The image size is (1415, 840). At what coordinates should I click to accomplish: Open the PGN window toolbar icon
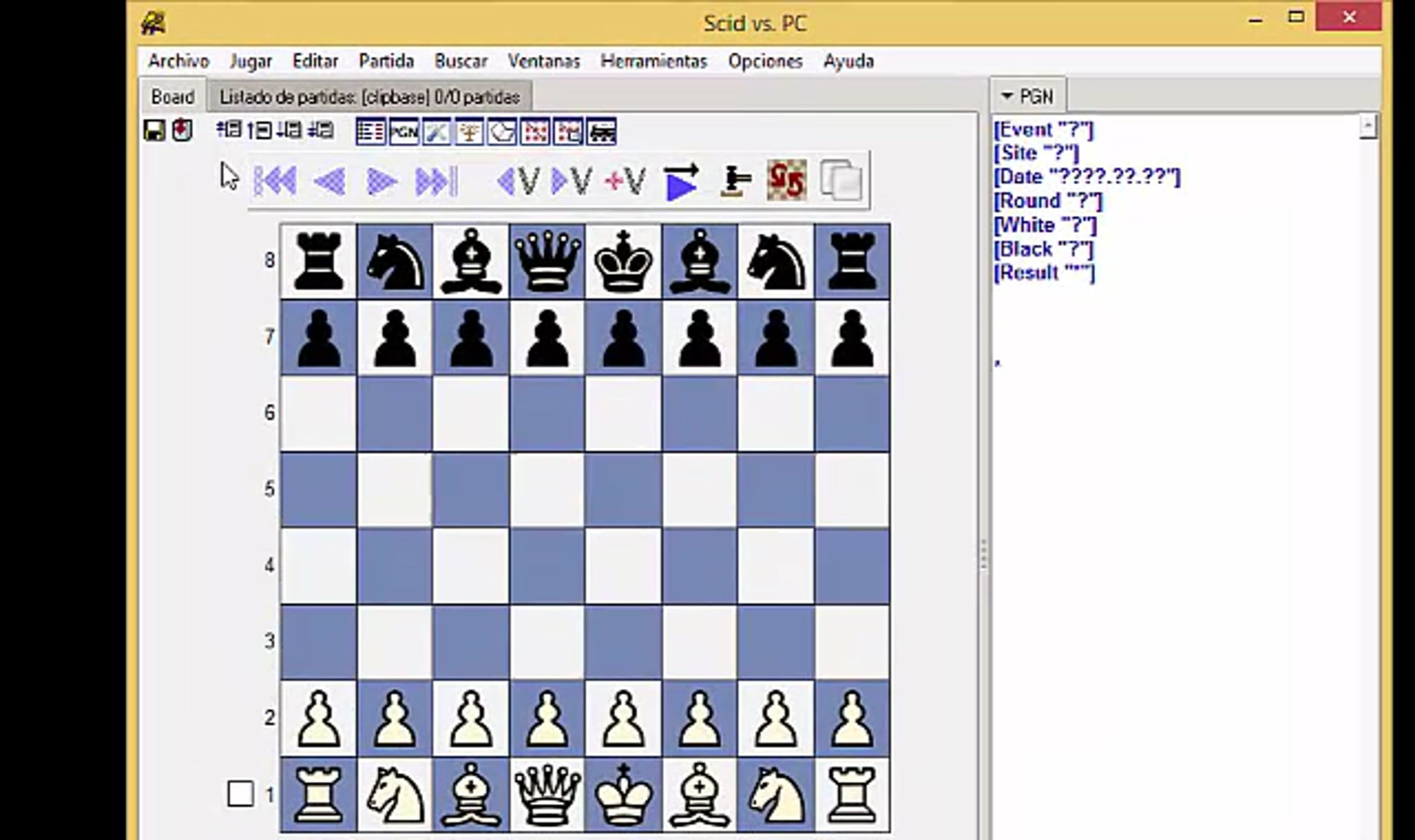point(404,131)
